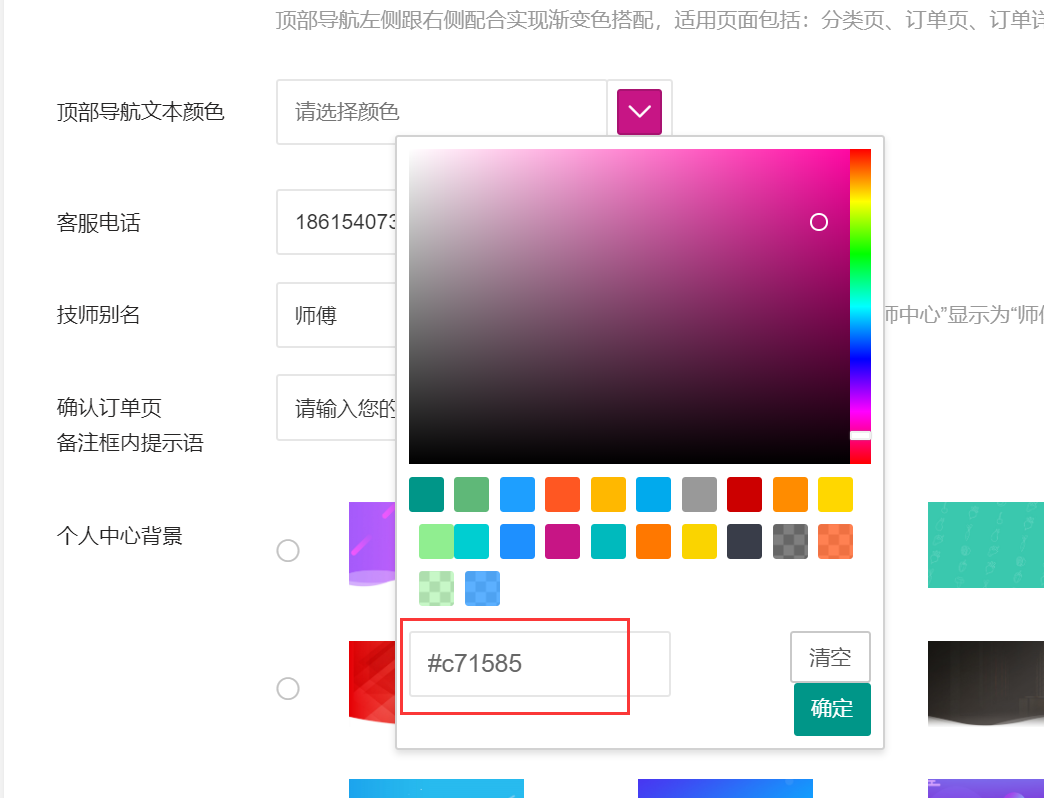Choose the red background thumbnail
The image size is (1044, 798).
[x=372, y=682]
